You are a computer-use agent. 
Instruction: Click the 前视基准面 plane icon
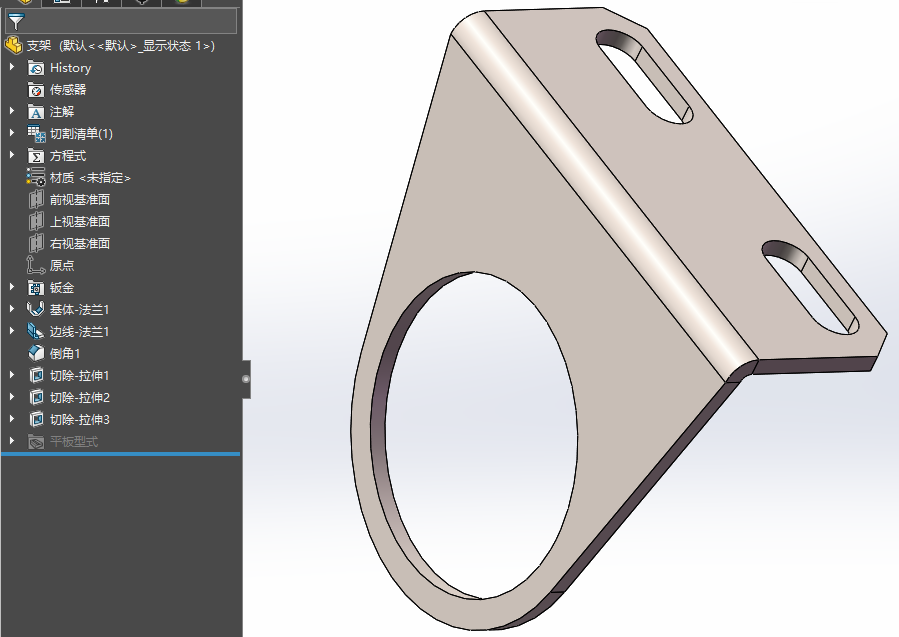pos(36,200)
